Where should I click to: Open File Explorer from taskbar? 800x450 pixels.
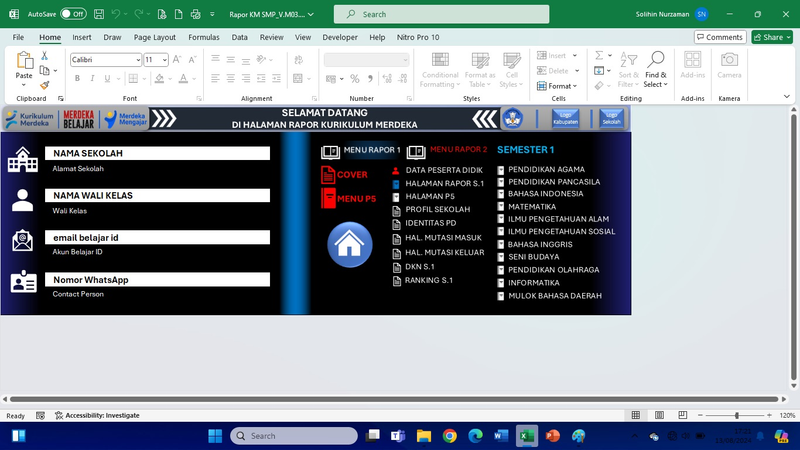[x=423, y=436]
